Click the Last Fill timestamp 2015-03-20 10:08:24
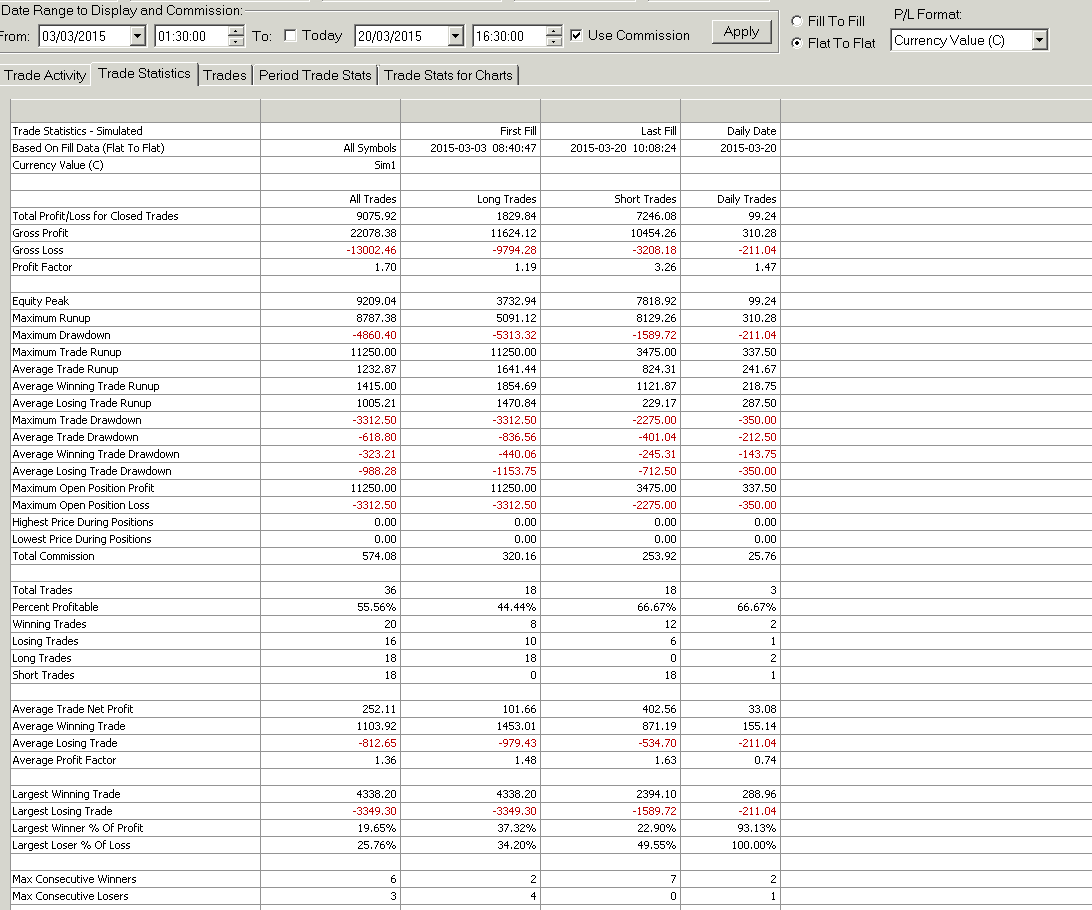 coord(623,148)
